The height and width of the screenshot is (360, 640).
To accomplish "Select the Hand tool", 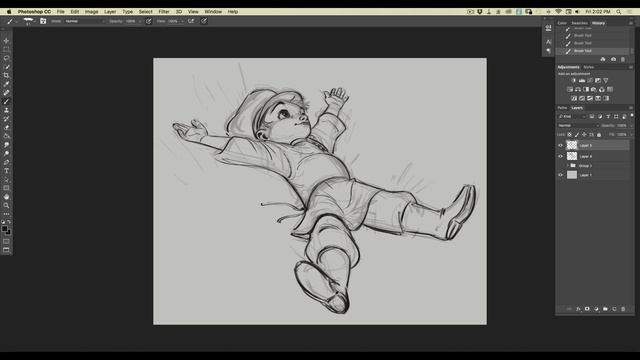I will [x=6, y=197].
